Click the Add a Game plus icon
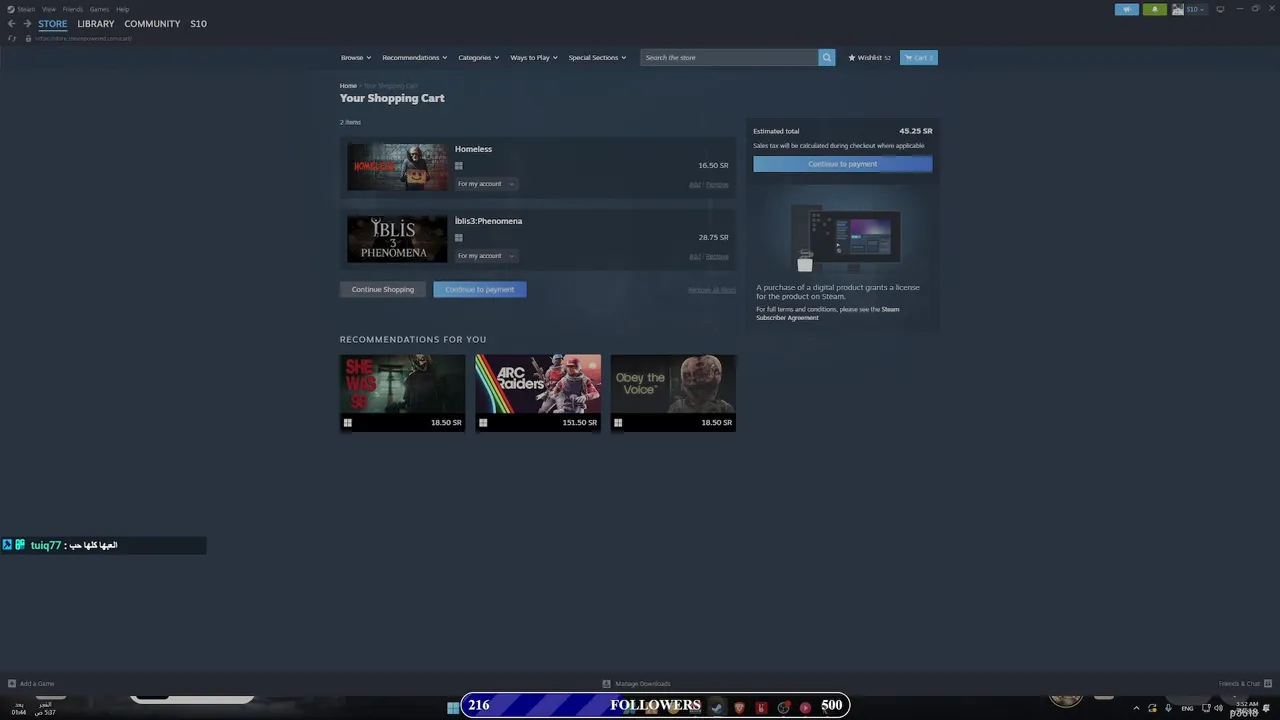The width and height of the screenshot is (1280, 720). coord(12,684)
